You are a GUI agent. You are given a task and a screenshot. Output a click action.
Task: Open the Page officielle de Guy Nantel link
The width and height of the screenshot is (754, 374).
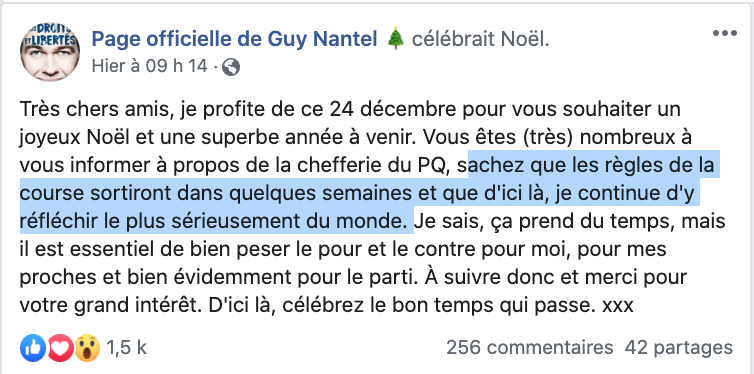[234, 40]
